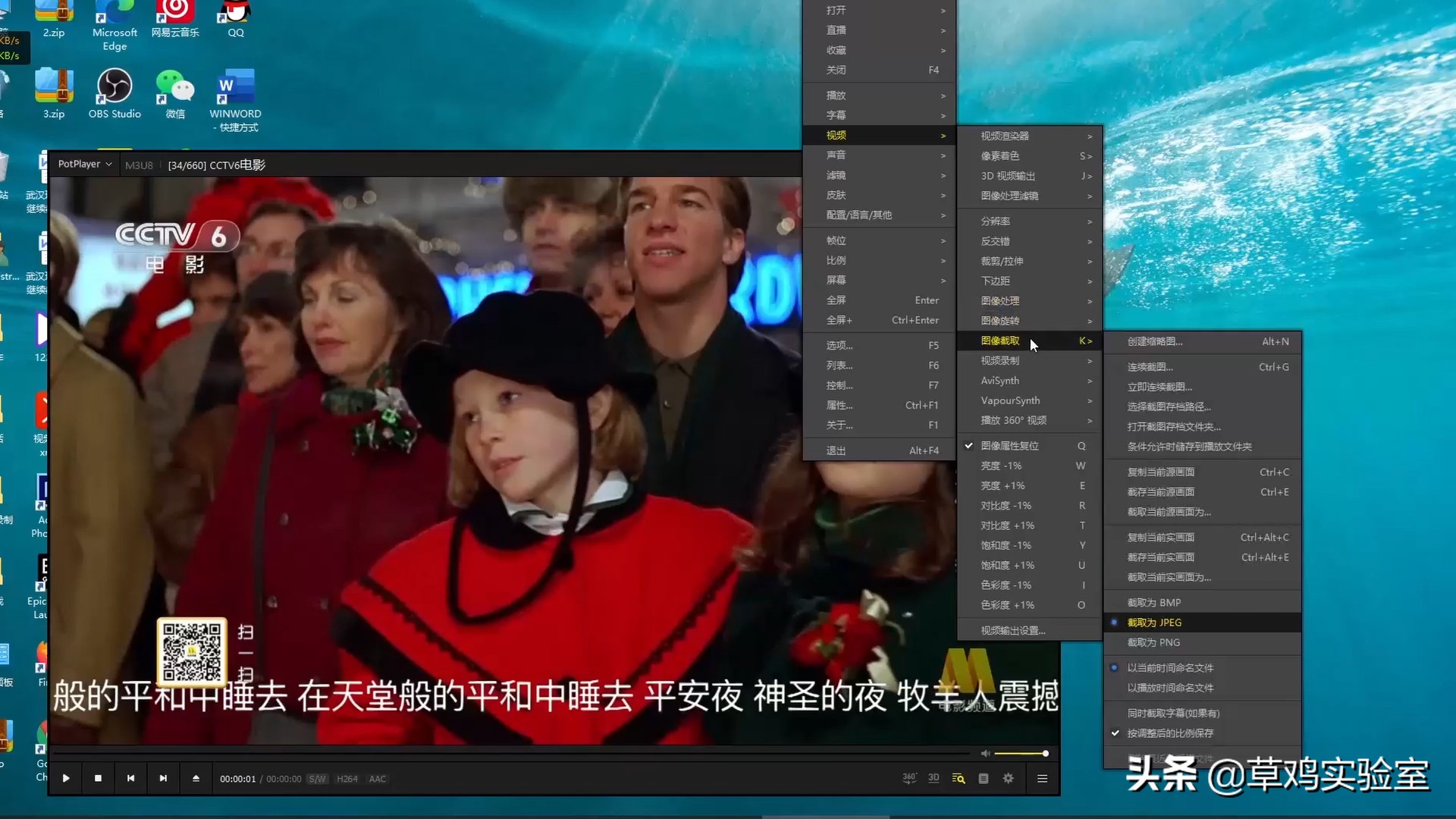The width and height of the screenshot is (1456, 819).
Task: Open 2.zip archive on desktop
Action: [x=54, y=20]
